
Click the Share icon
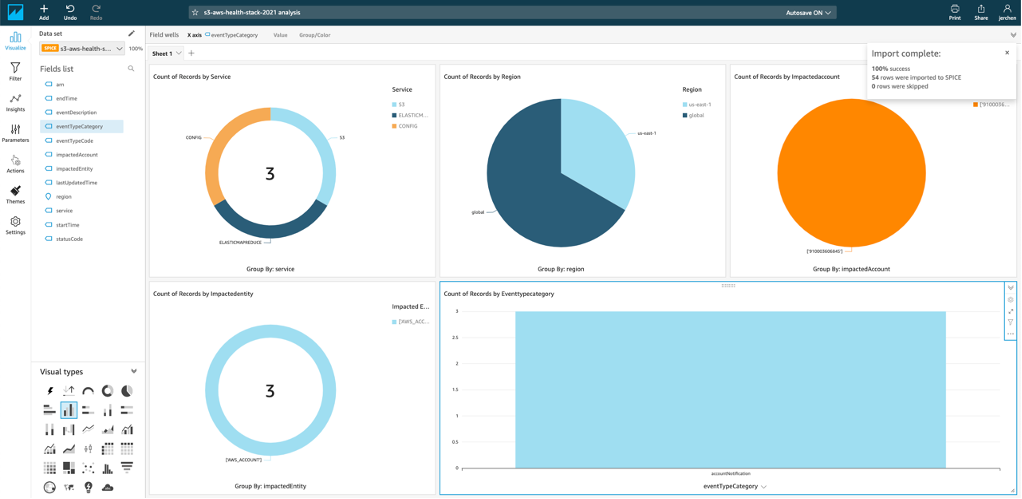980,9
